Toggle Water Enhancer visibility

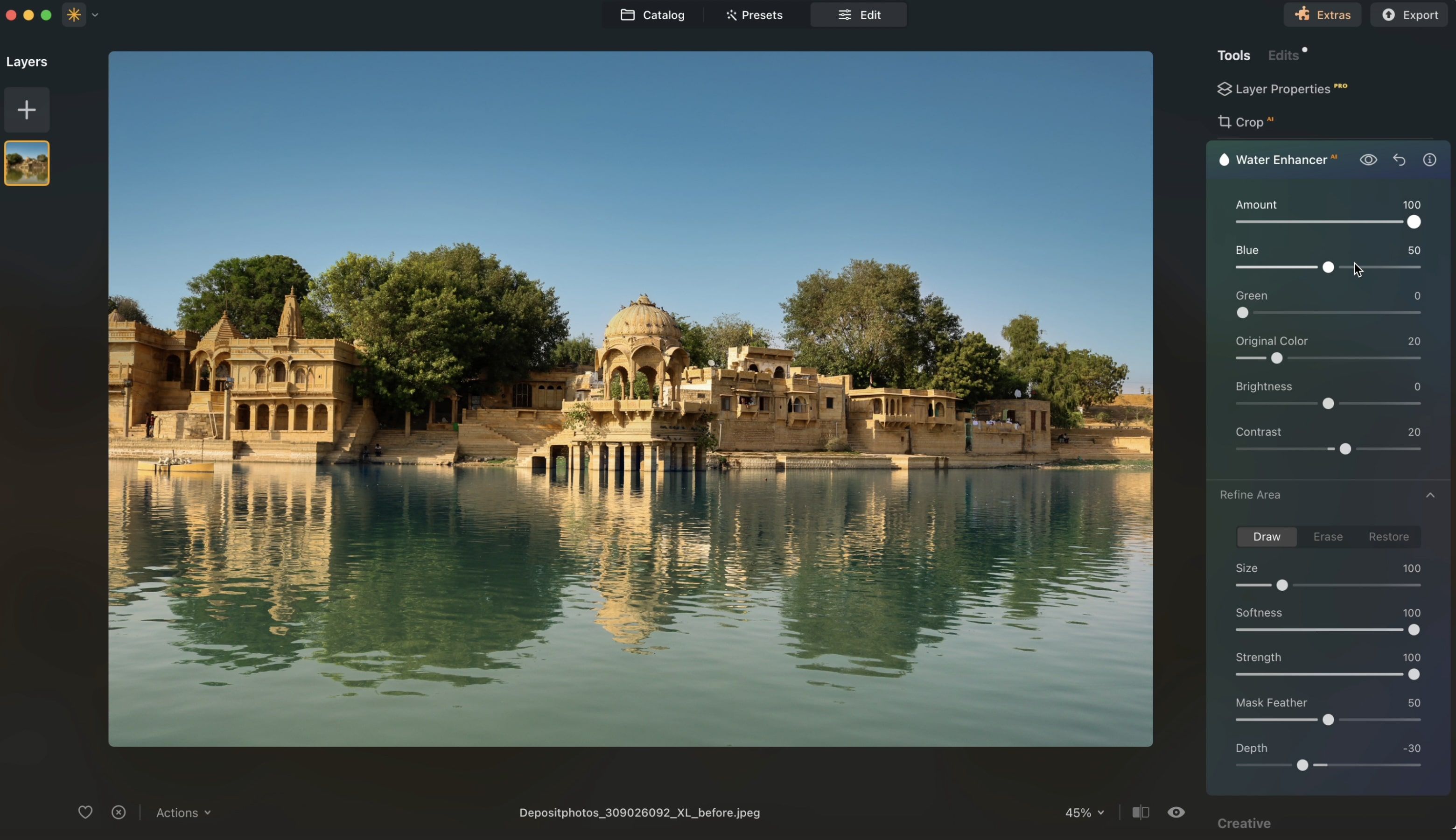[1368, 160]
